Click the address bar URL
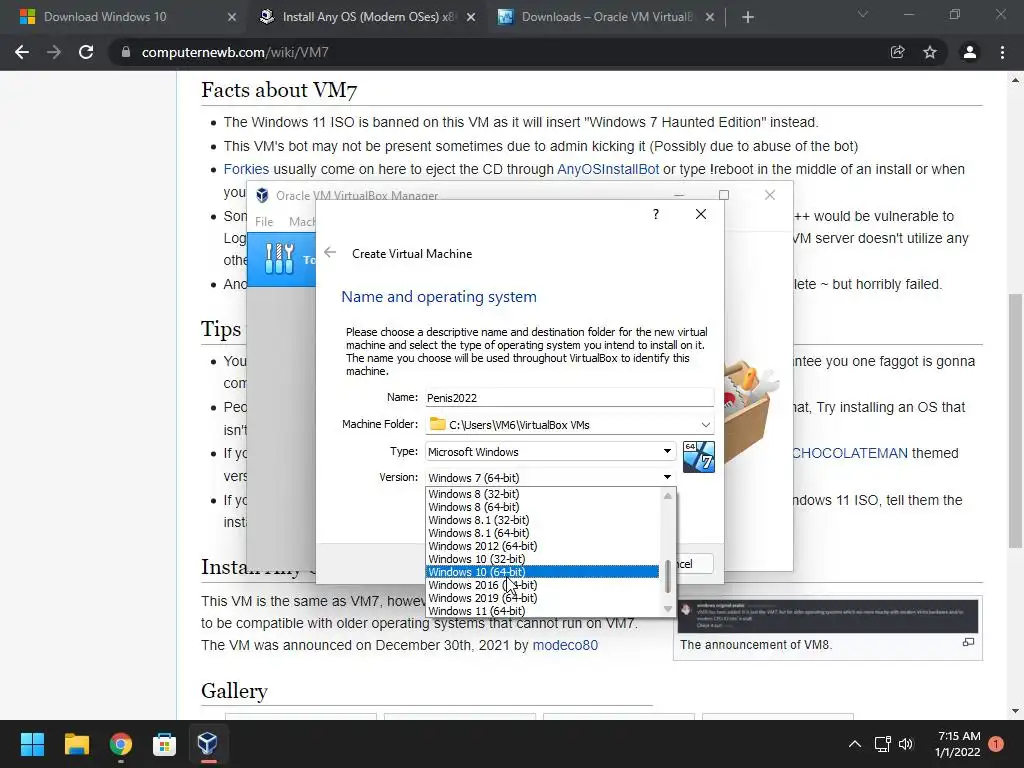The height and width of the screenshot is (768, 1024). [235, 52]
